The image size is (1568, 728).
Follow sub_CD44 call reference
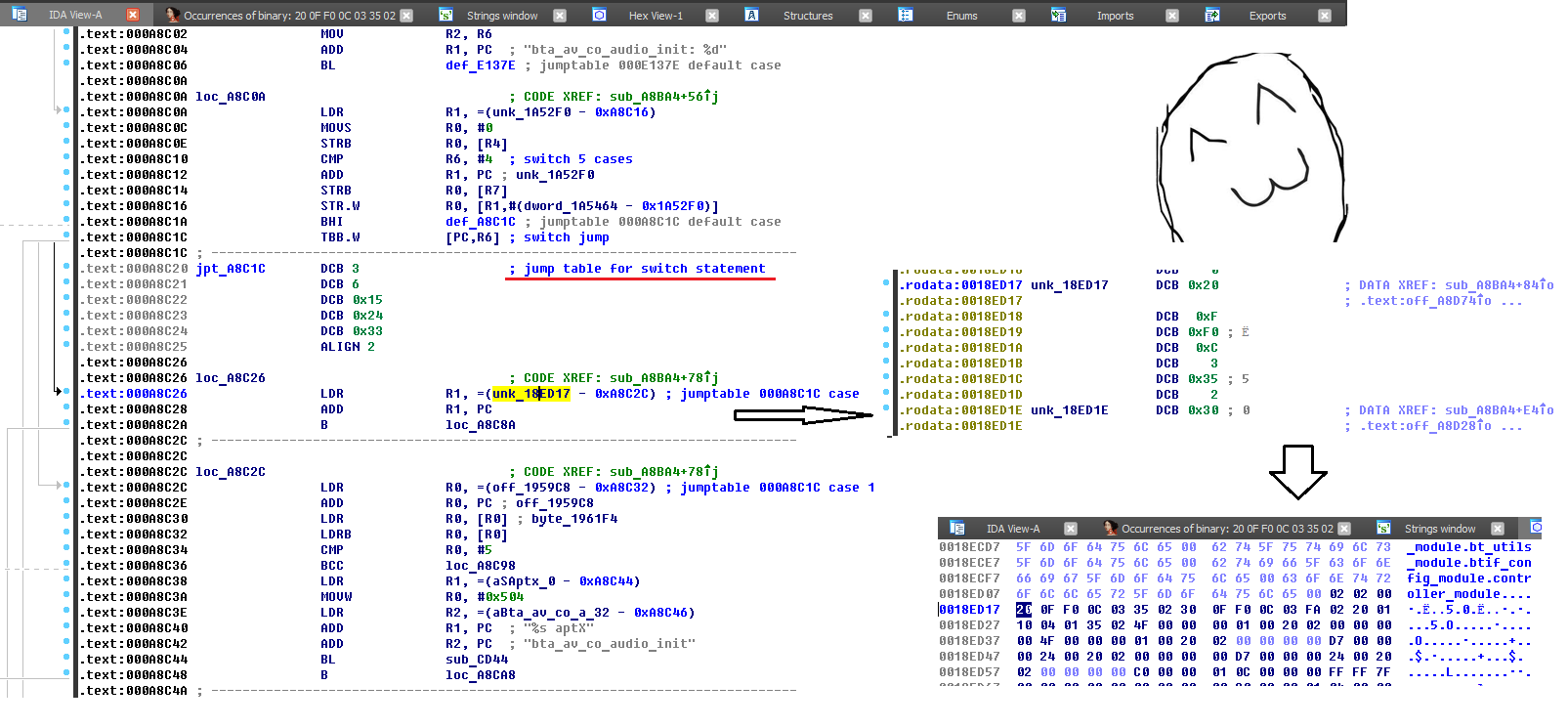(477, 660)
